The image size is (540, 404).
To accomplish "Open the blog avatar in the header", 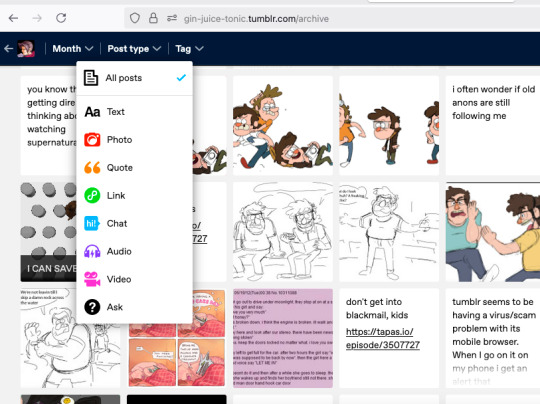I will [x=26, y=49].
